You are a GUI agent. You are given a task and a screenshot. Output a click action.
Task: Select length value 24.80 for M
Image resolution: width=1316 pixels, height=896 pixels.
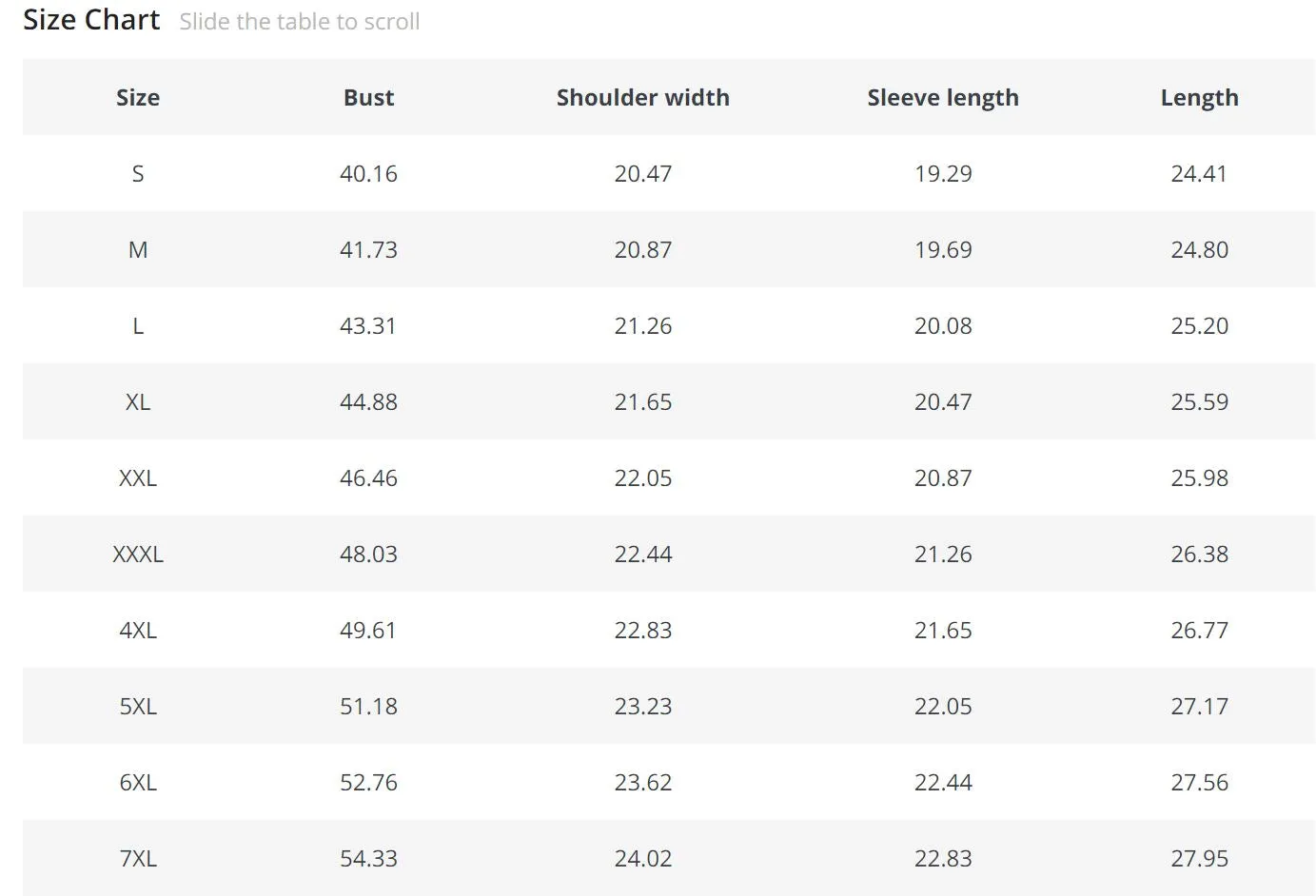(x=1199, y=249)
